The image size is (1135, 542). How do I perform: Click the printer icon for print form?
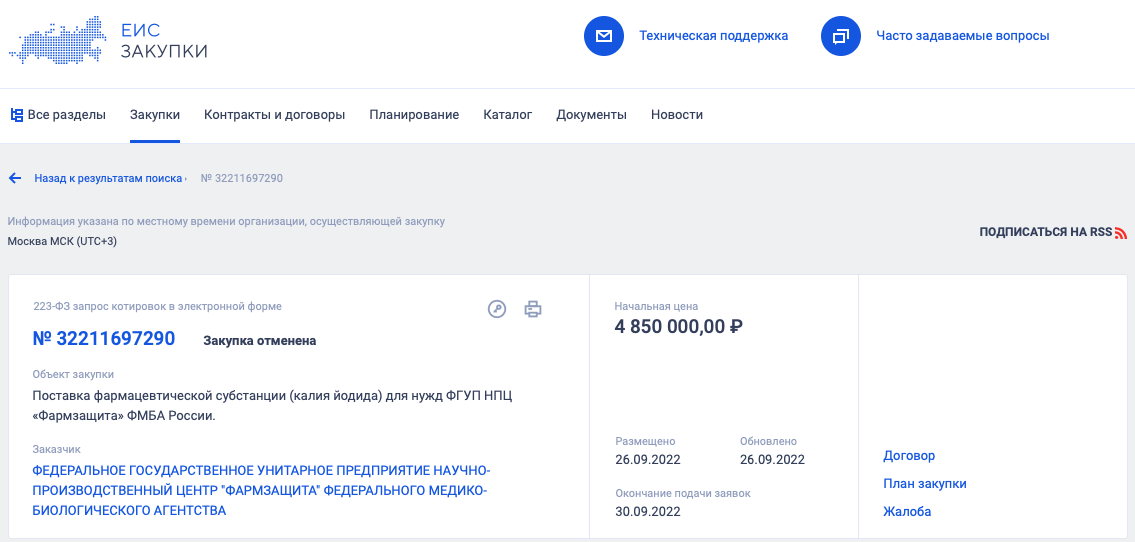click(533, 309)
